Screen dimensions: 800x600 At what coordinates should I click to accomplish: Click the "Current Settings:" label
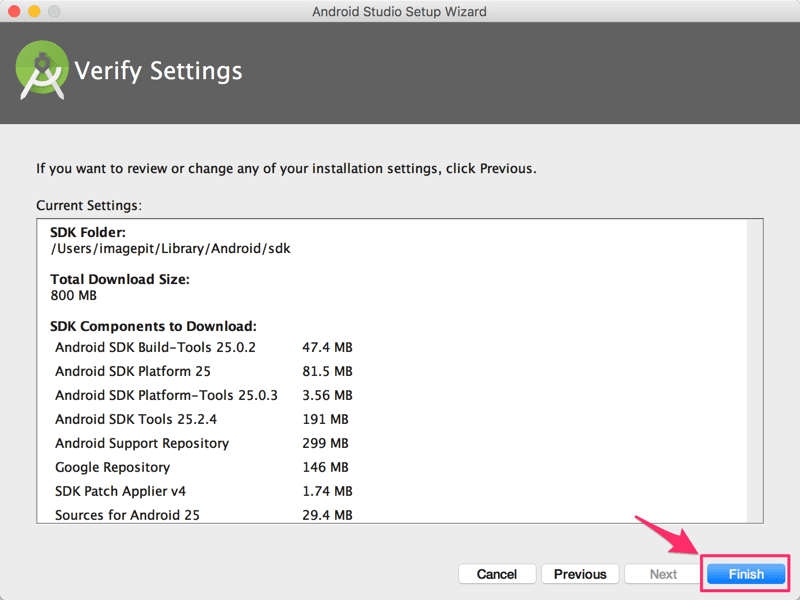point(89,205)
